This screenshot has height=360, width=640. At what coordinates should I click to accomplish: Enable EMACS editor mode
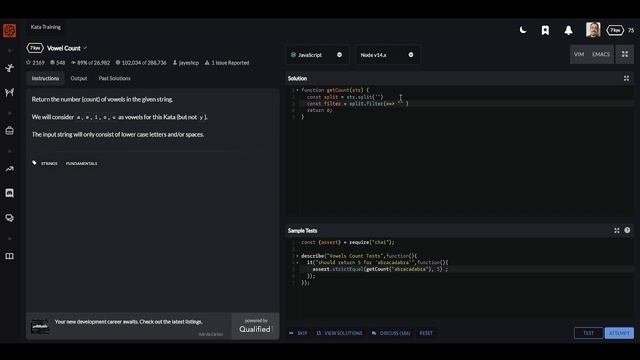point(601,54)
